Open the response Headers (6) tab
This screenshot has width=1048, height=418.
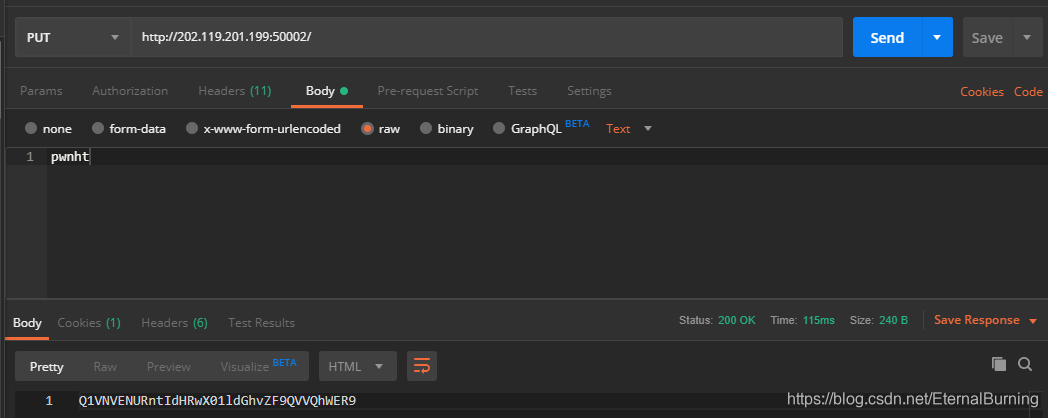(174, 322)
